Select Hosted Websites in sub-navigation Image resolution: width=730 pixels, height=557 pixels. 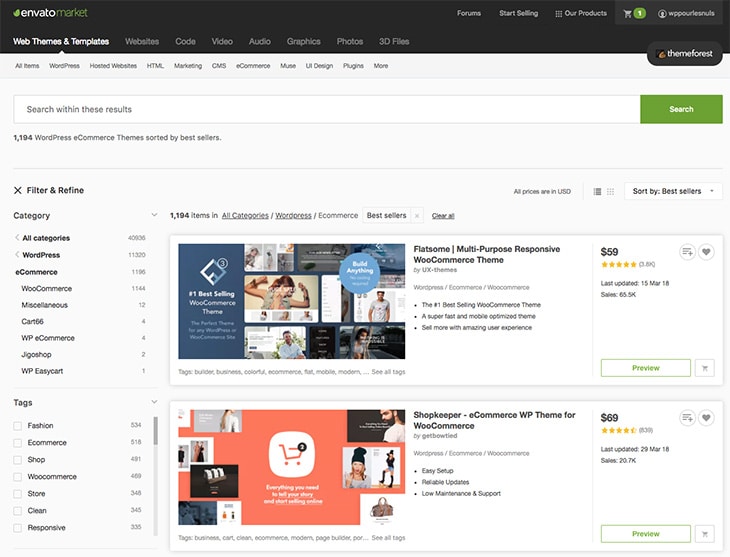coord(113,66)
